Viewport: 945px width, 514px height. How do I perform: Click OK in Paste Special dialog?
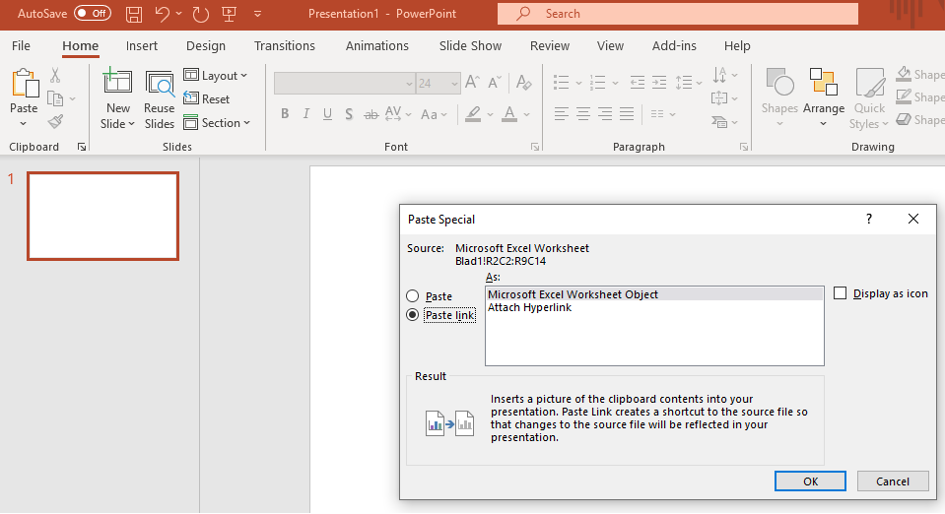point(810,481)
